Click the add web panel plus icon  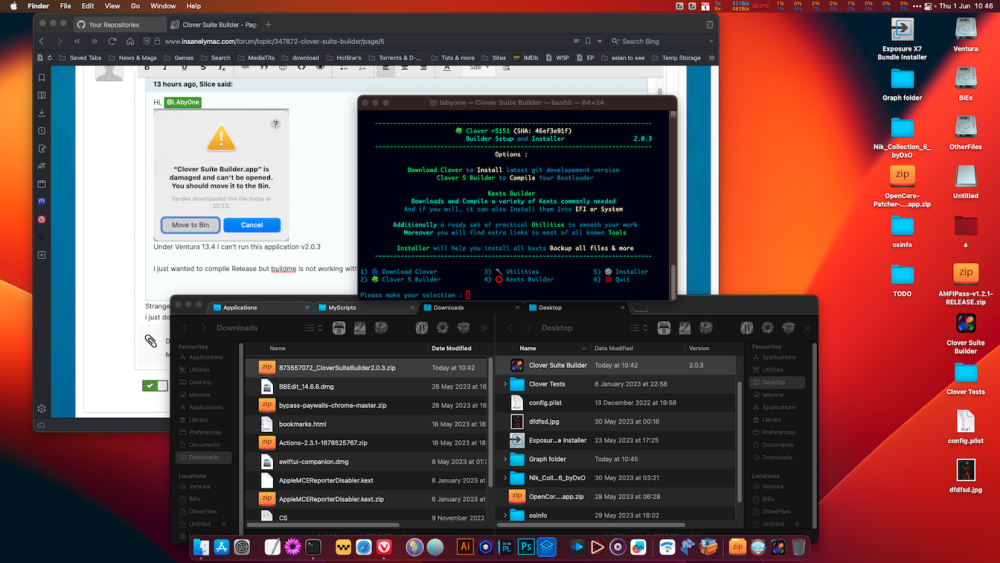tap(41, 255)
